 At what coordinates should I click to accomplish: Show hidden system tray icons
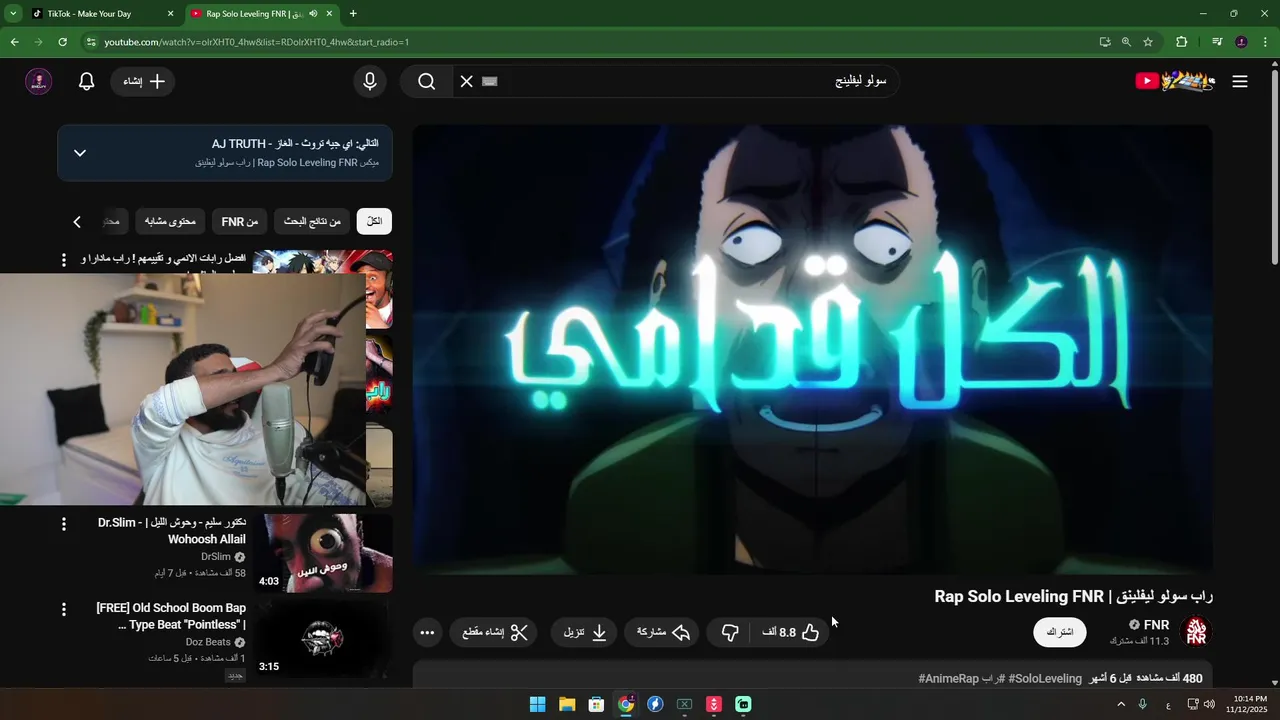1121,704
